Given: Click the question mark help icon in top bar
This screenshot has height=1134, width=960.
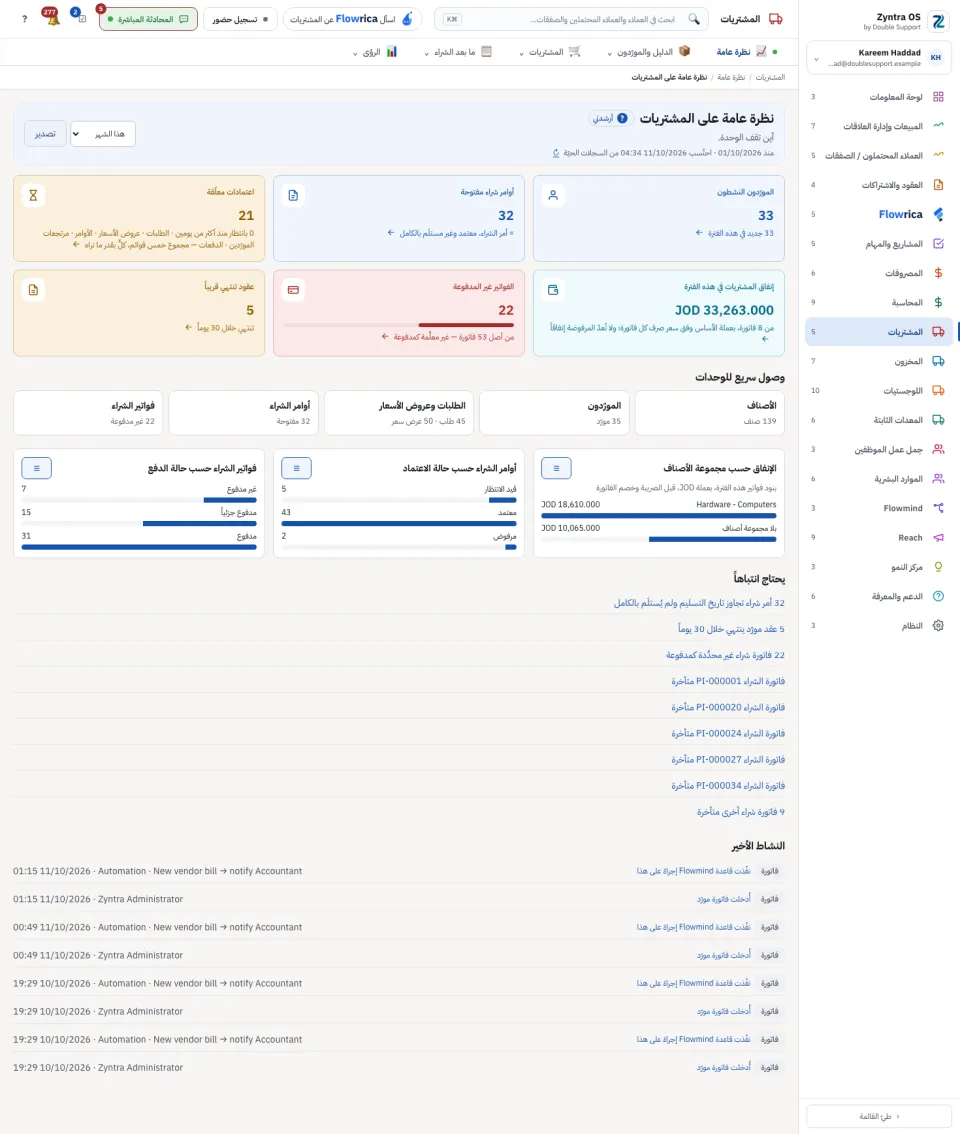Looking at the screenshot, I should pos(25,19).
